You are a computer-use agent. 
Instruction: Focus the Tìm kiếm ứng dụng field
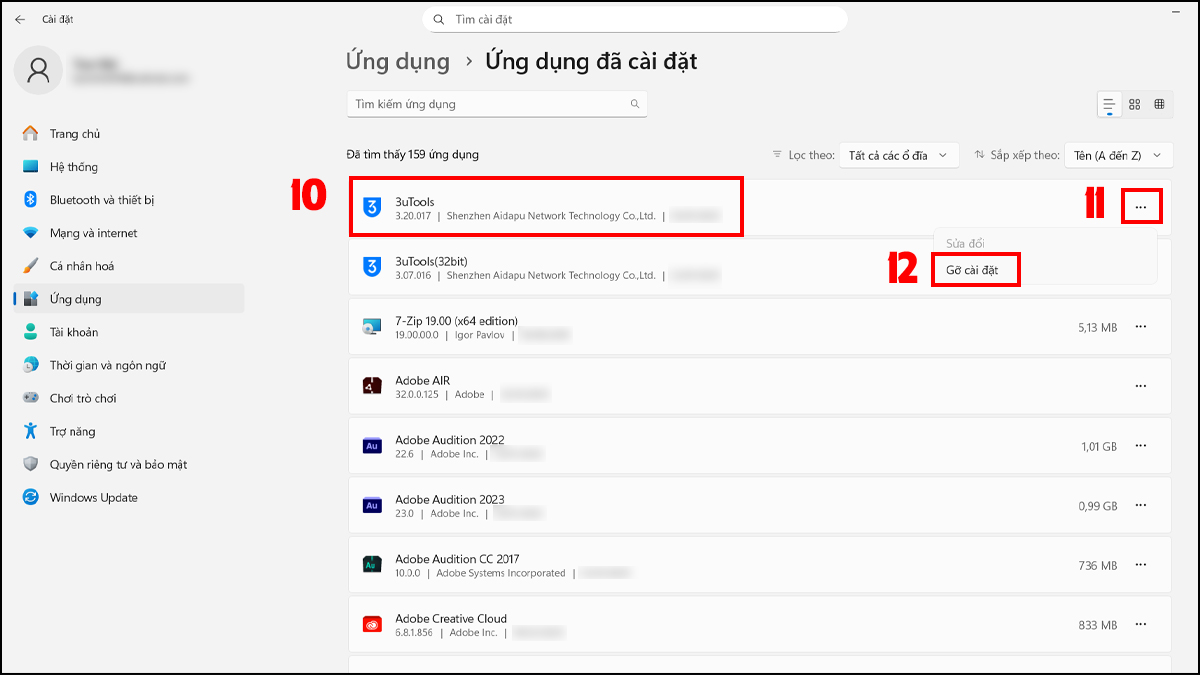coord(497,104)
